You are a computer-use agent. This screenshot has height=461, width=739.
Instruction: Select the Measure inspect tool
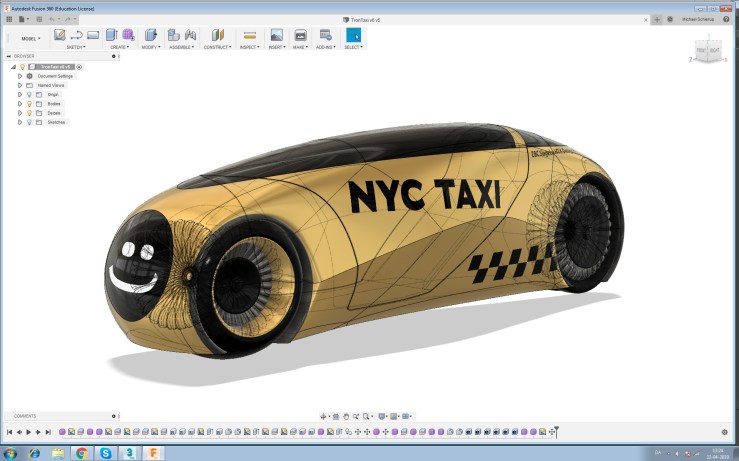(x=250, y=35)
